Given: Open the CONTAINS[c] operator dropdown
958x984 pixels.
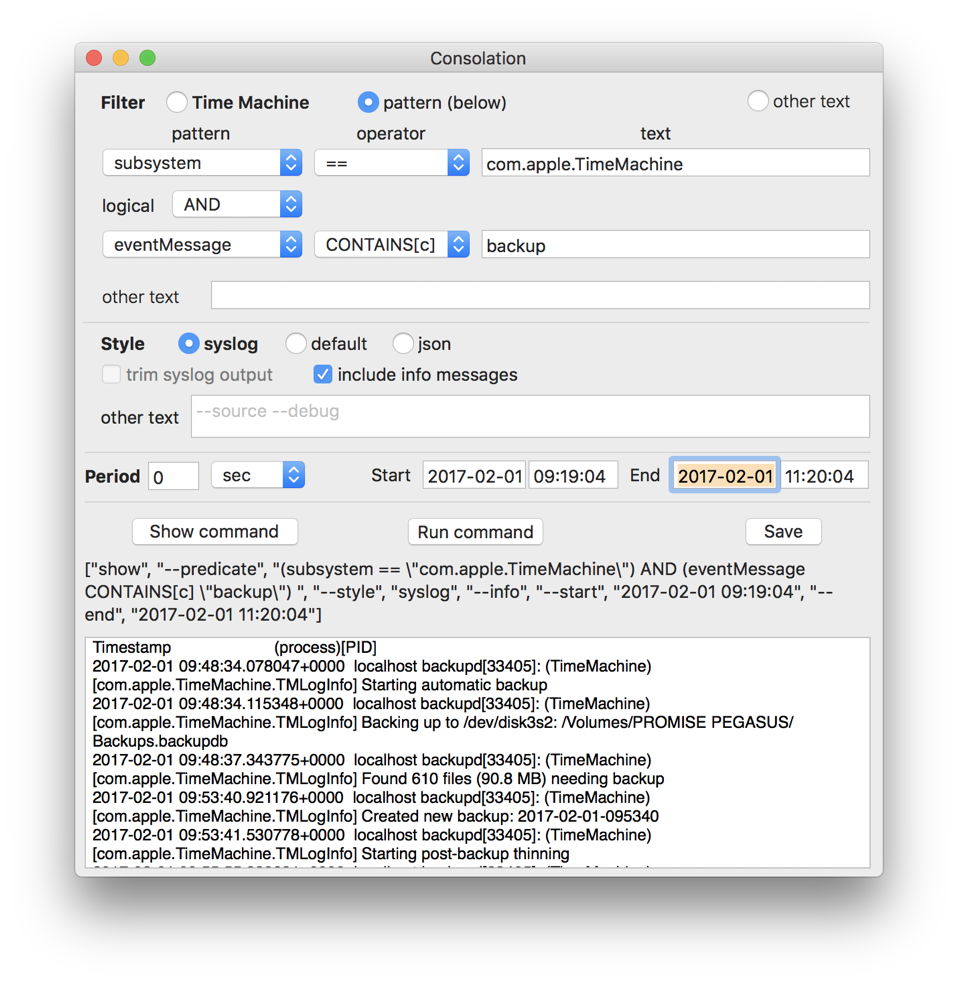Looking at the screenshot, I should point(391,245).
